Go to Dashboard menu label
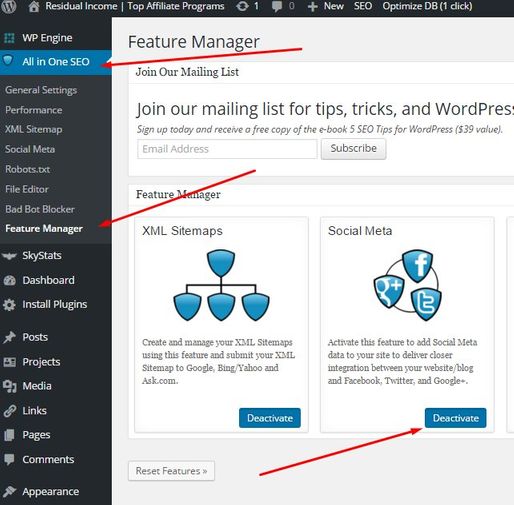This screenshot has width=514, height=505. click(x=48, y=280)
